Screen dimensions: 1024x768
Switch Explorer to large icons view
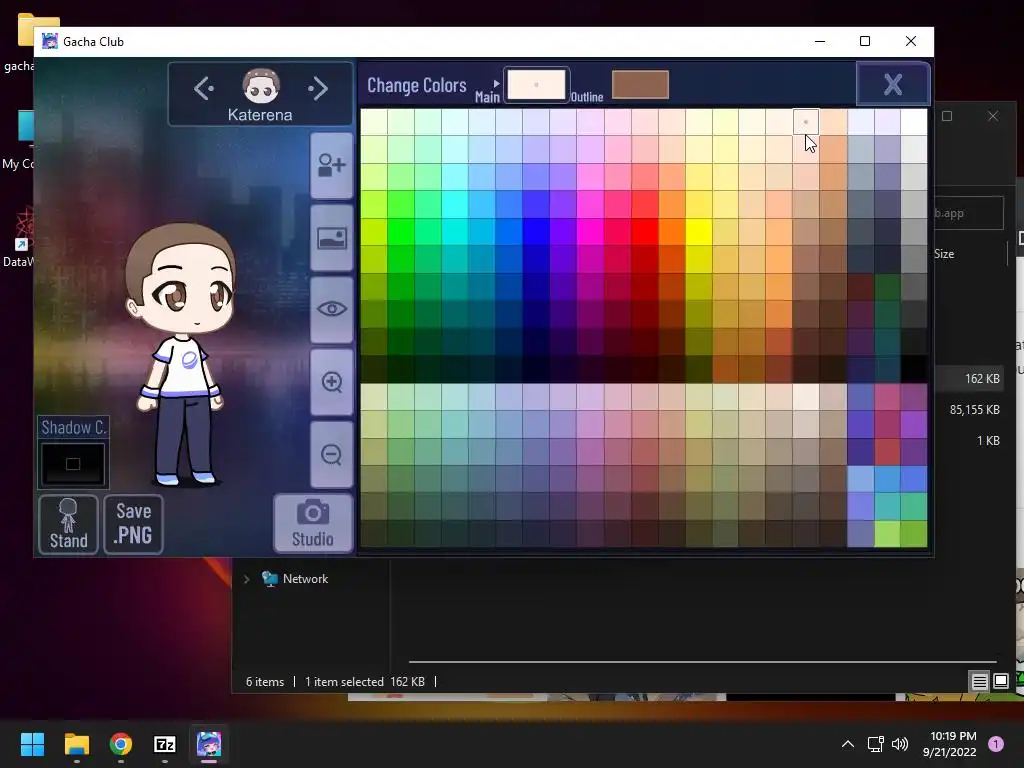click(x=1000, y=682)
